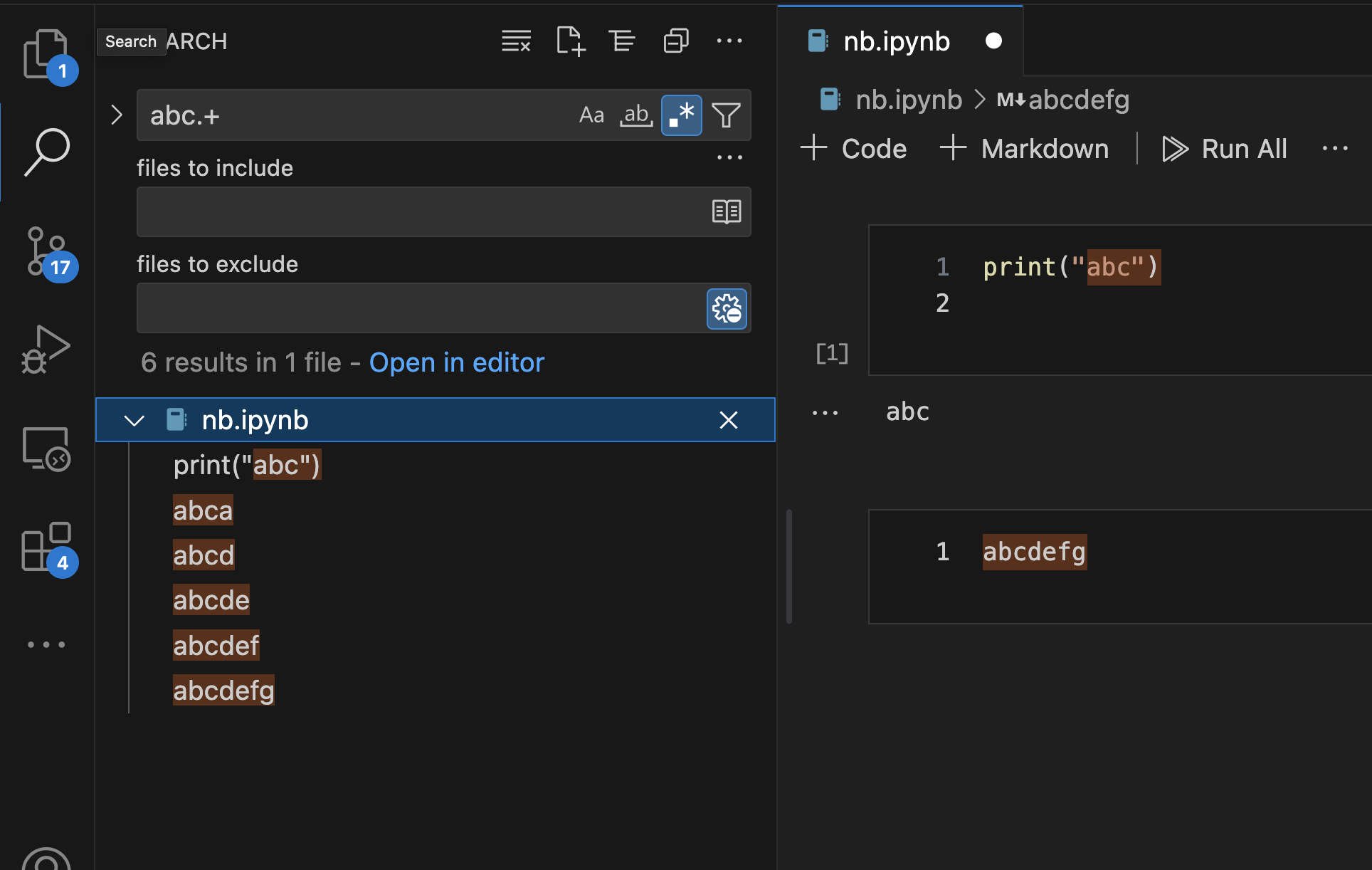
Task: Enable search only in open editors
Action: (726, 211)
